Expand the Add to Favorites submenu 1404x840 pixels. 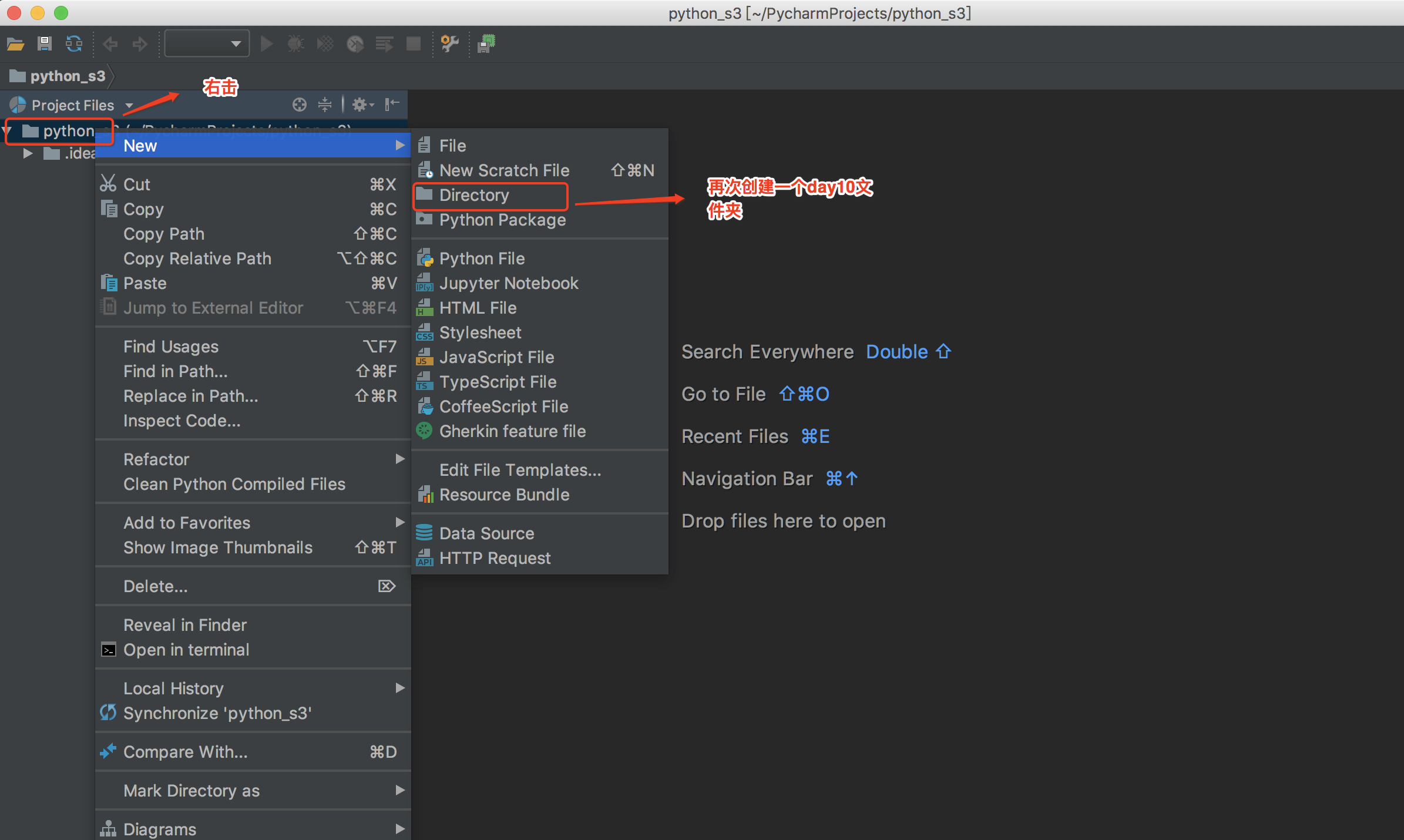(253, 523)
